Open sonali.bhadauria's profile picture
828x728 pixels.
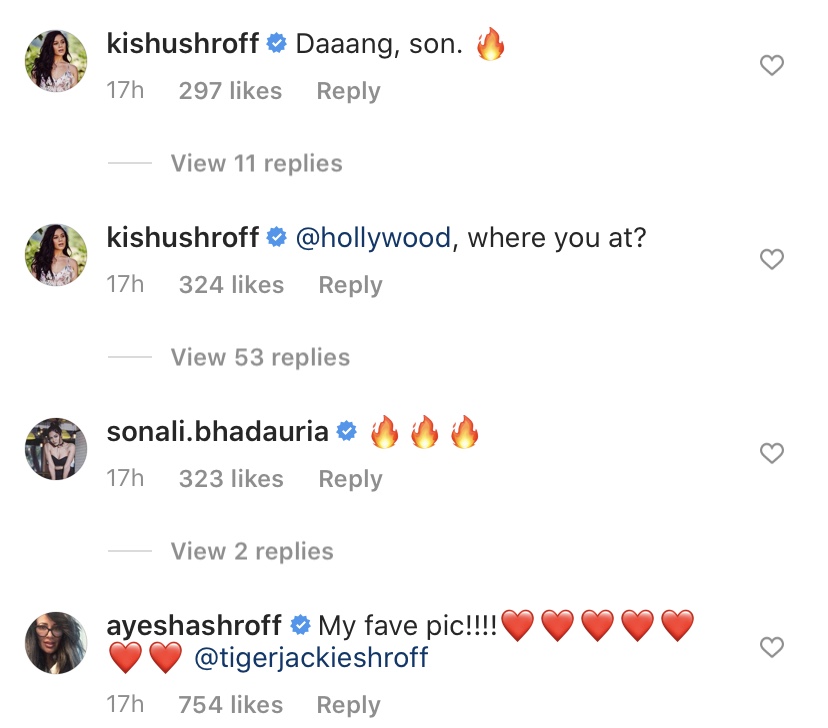[x=55, y=450]
